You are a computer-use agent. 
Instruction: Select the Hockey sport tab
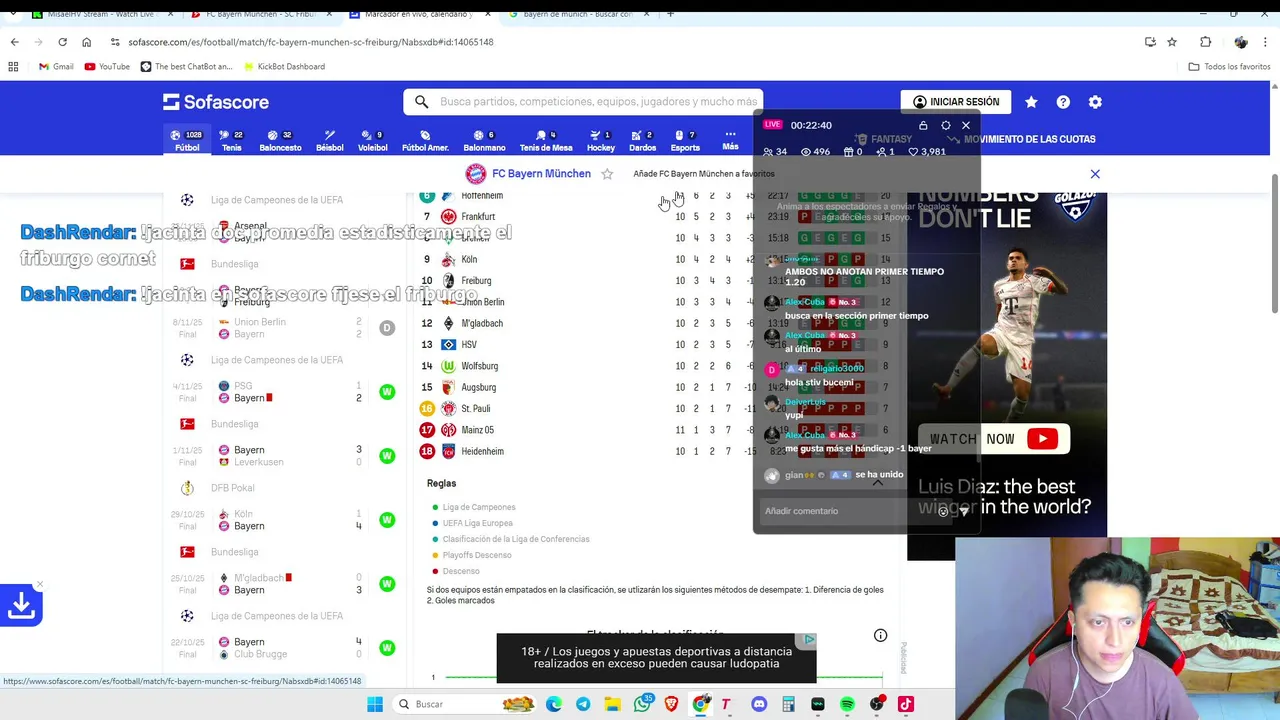pos(600,141)
